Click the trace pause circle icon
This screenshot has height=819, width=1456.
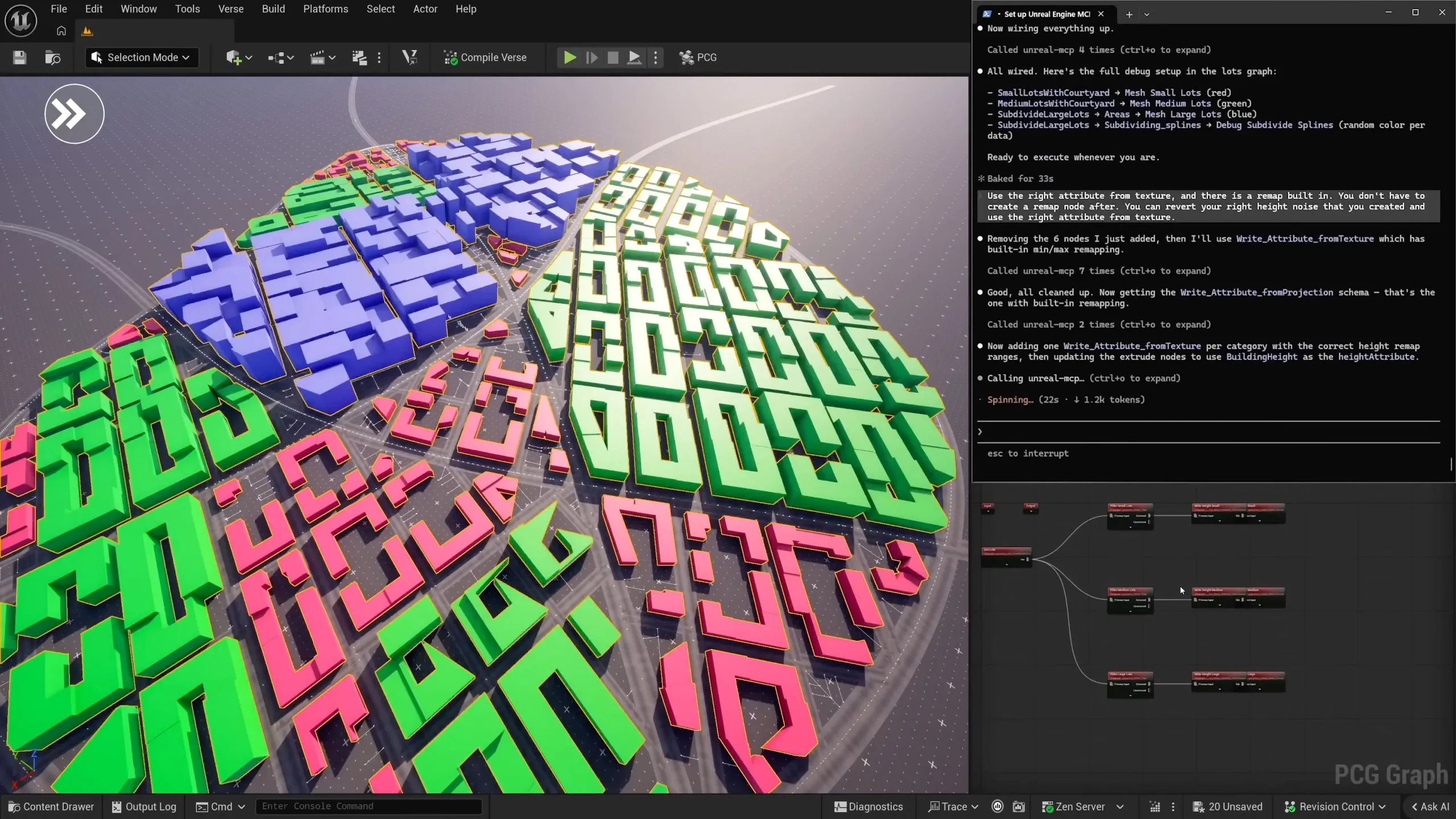998,806
